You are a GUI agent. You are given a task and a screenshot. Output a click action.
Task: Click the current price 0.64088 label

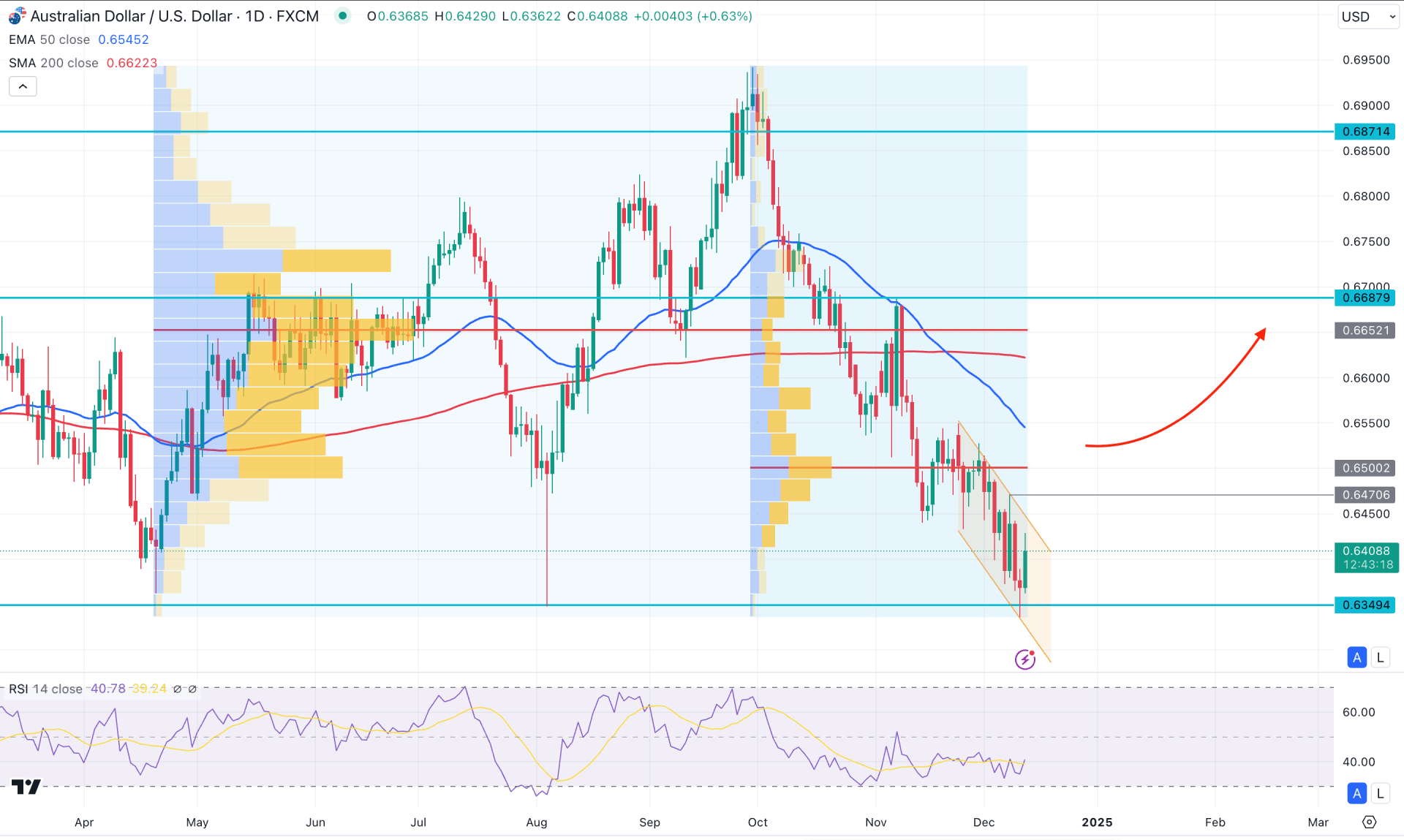(x=1366, y=557)
